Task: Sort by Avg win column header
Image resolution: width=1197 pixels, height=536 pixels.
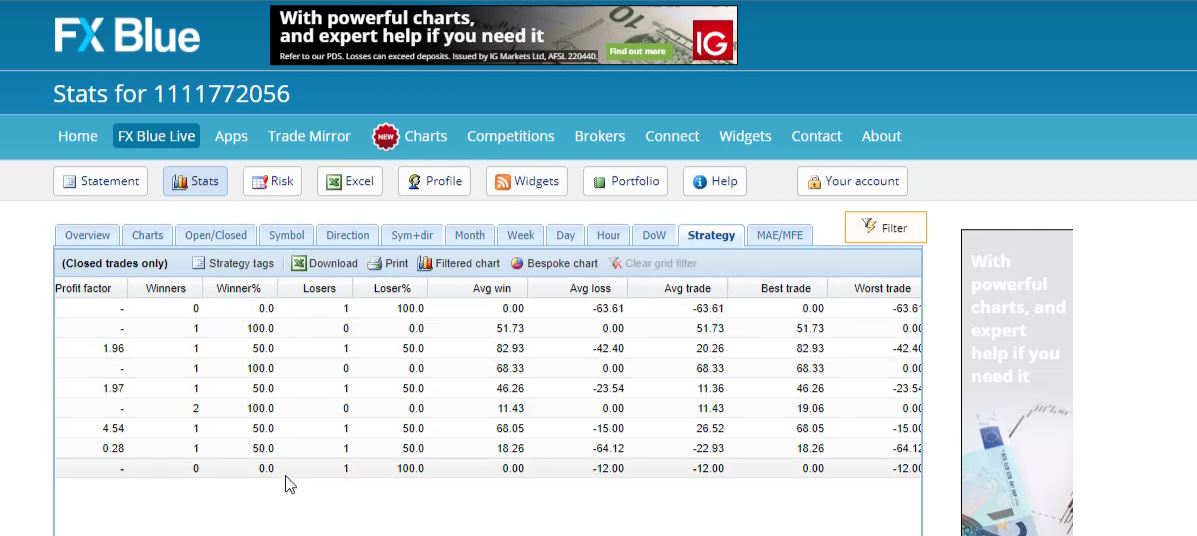Action: (478, 288)
